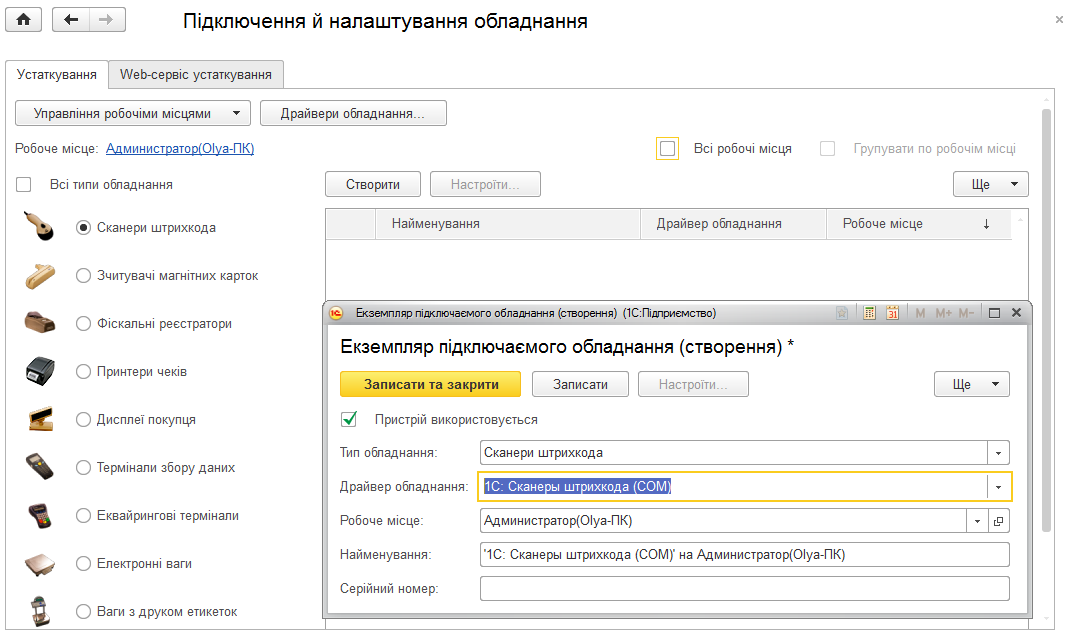Image resolution: width=1072 pixels, height=634 pixels.
Task: Click the magnetic card reader icon
Action: (x=40, y=276)
